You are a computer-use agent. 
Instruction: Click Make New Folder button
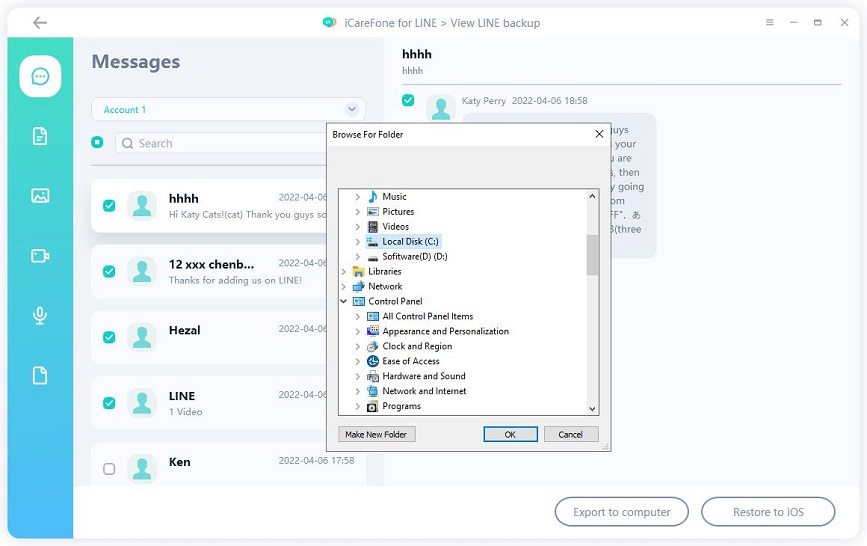[x=377, y=434]
